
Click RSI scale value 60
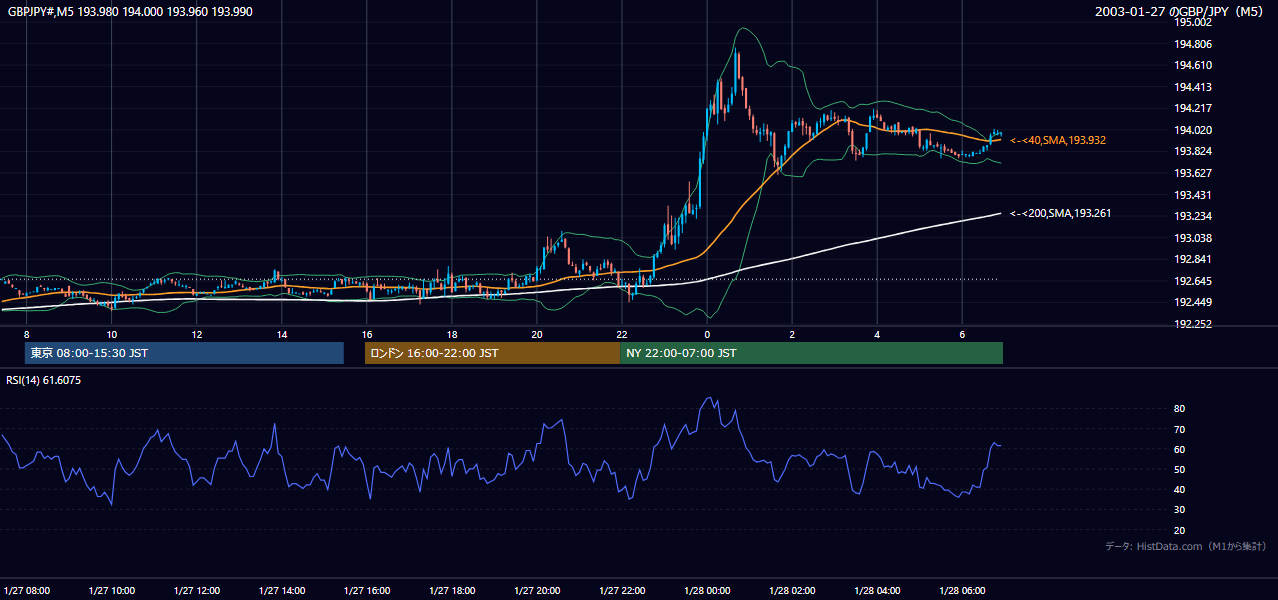coord(1180,449)
